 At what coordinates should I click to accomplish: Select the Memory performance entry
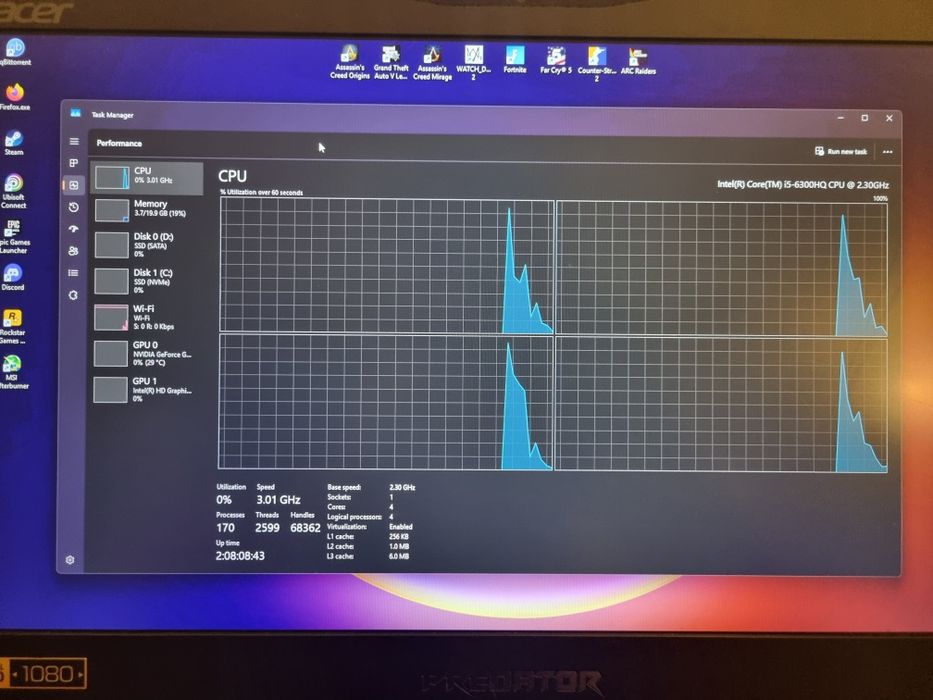tap(147, 210)
